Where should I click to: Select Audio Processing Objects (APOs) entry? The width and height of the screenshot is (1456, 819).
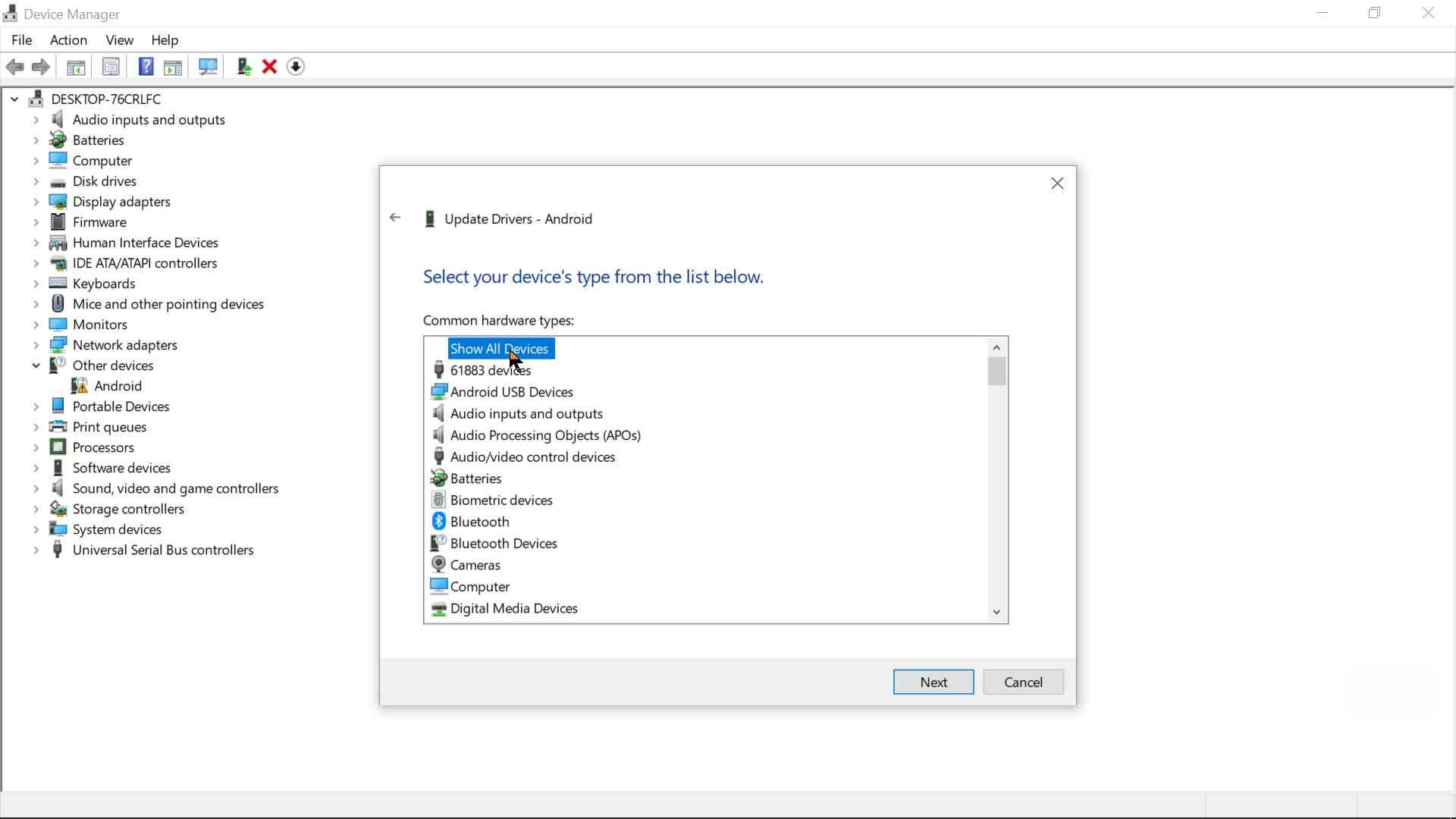[545, 435]
